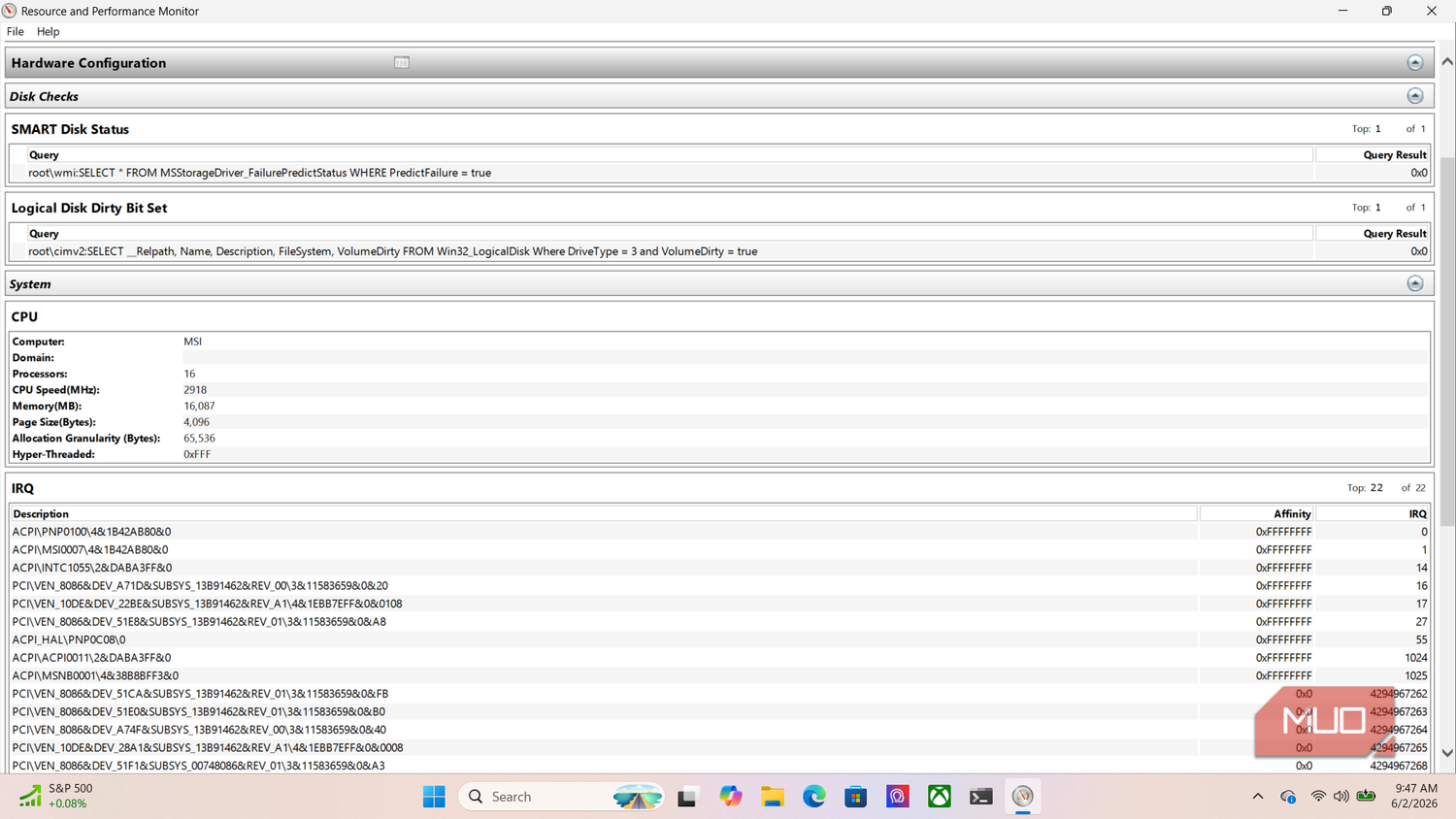Click the scrollbar down arrow
The width and height of the screenshot is (1456, 819).
pos(1447,753)
